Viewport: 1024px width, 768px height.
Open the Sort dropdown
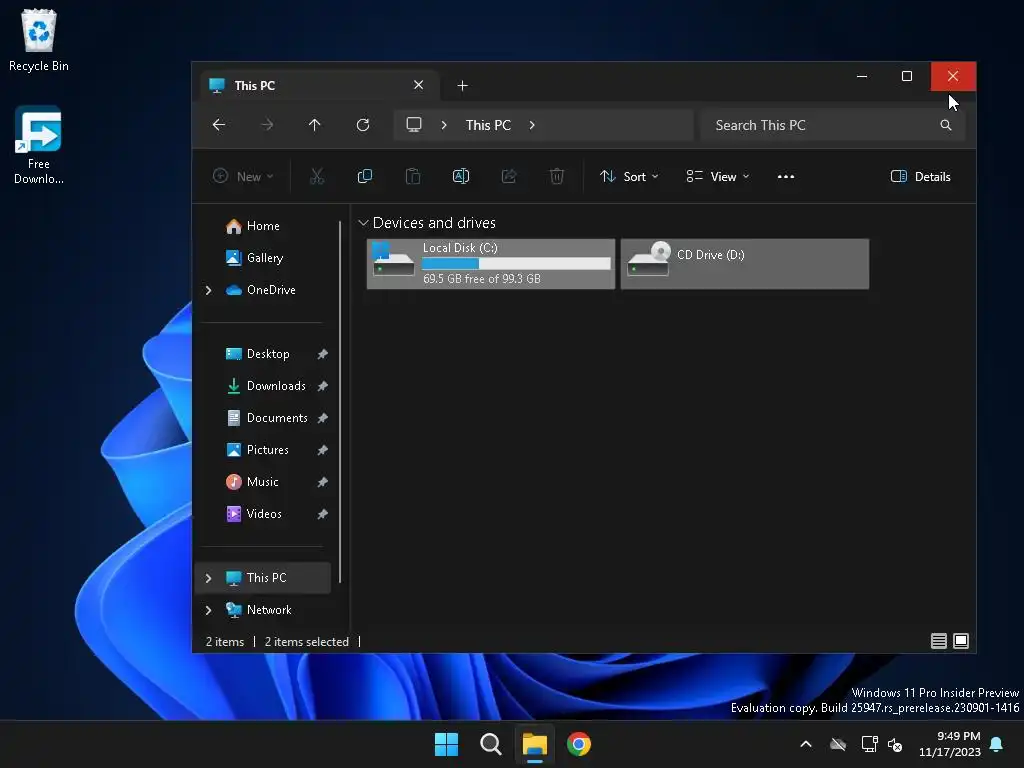629,176
